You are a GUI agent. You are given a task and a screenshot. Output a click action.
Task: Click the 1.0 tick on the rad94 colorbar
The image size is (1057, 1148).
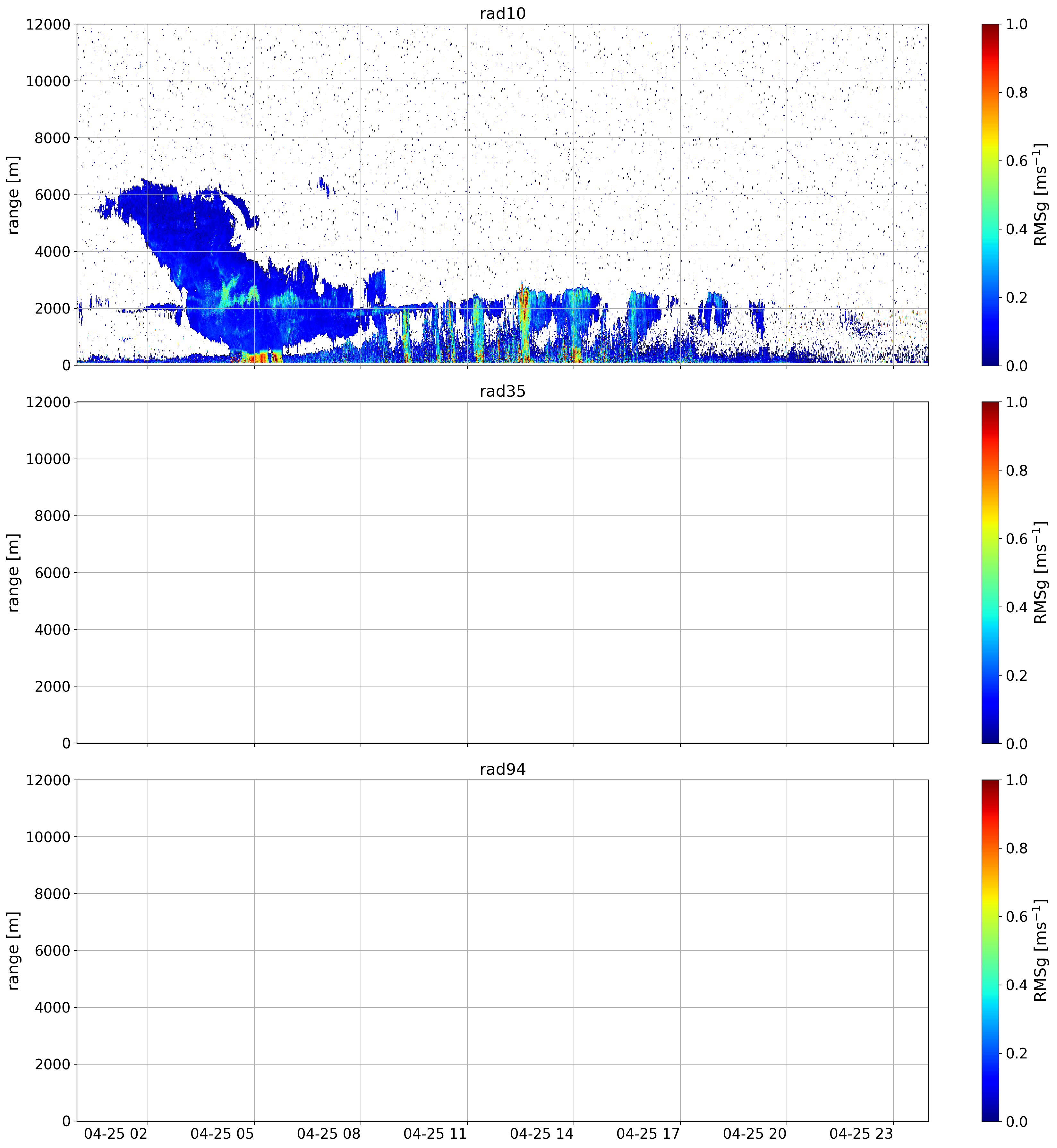1016,781
